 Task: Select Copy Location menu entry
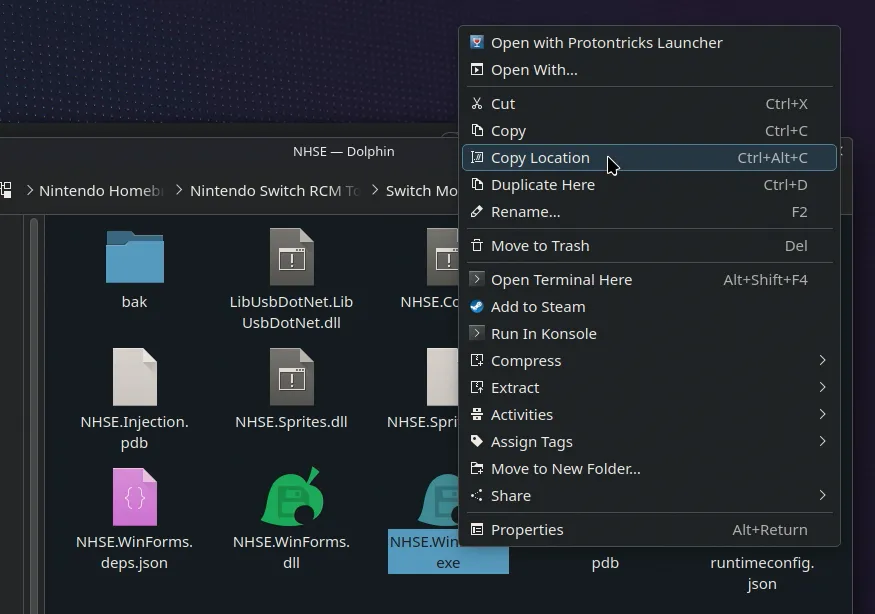coord(649,158)
